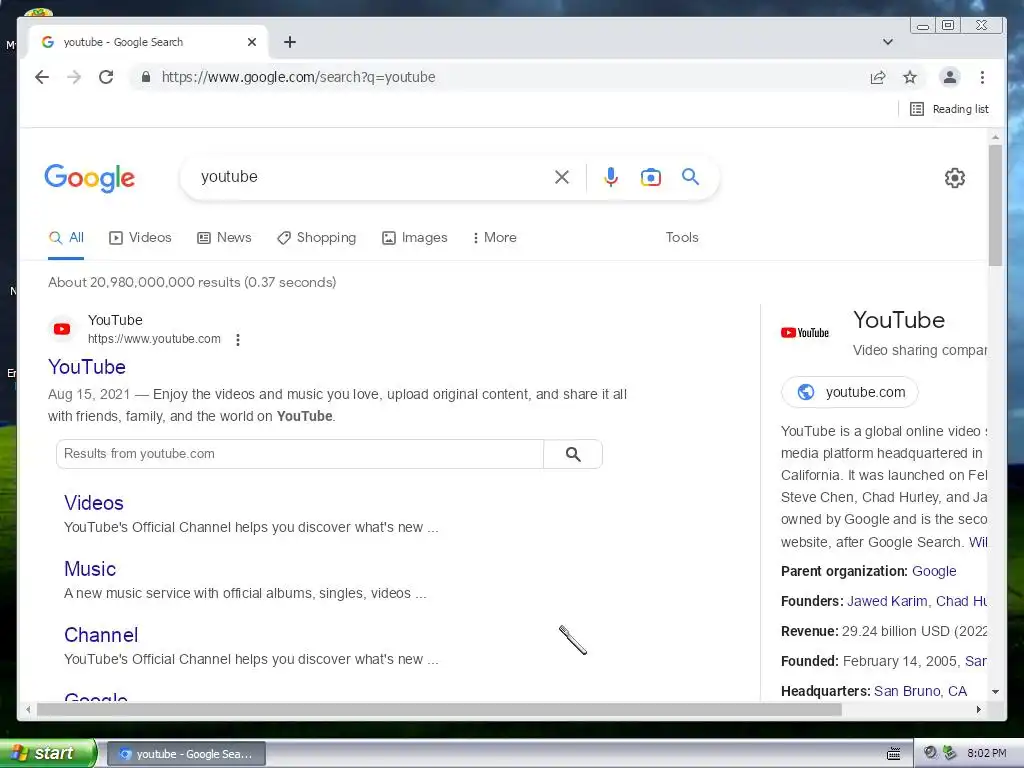The height and width of the screenshot is (768, 1024).
Task: Open the Channel sitelink
Action: (101, 635)
